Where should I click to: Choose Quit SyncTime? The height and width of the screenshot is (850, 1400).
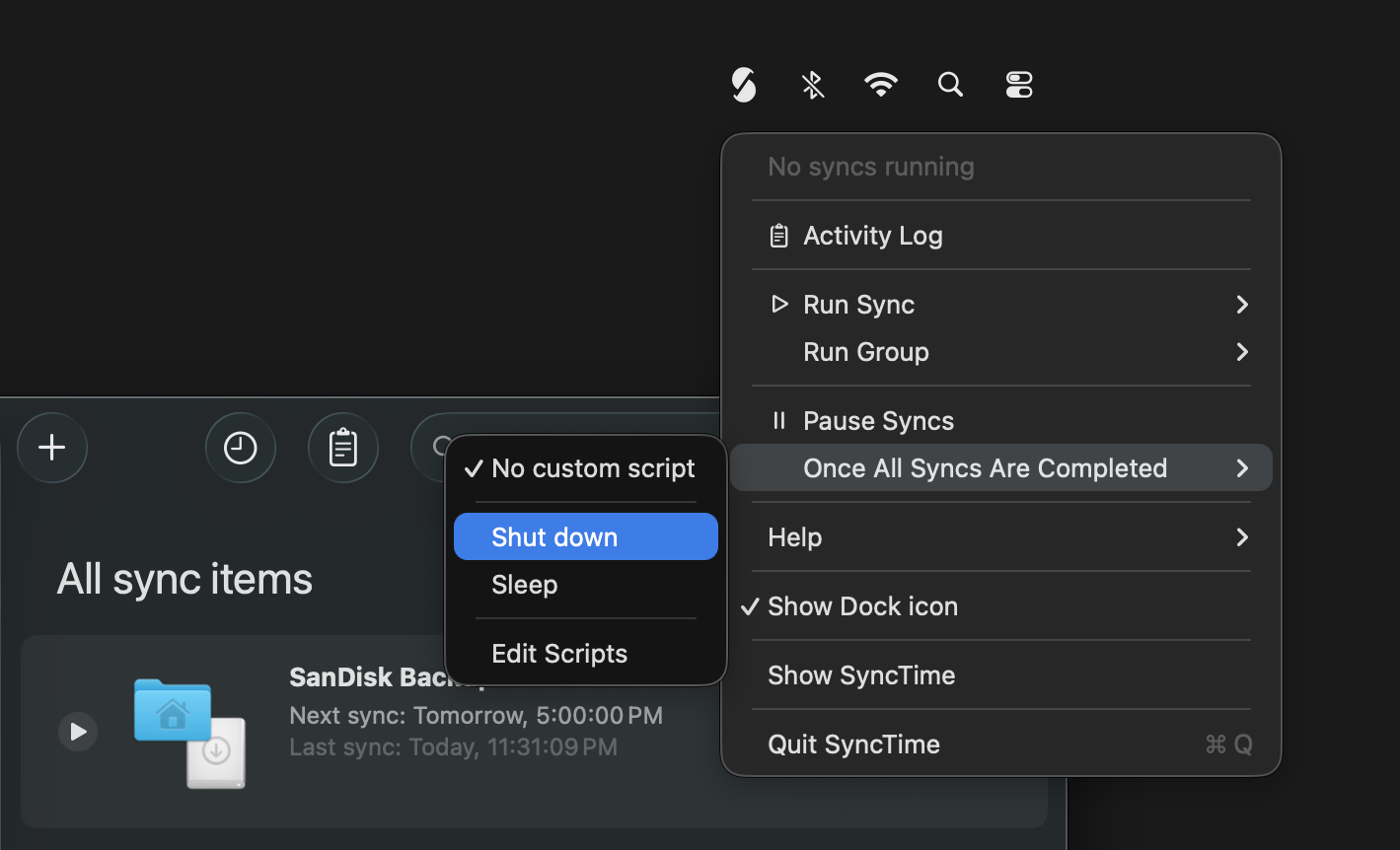point(853,744)
